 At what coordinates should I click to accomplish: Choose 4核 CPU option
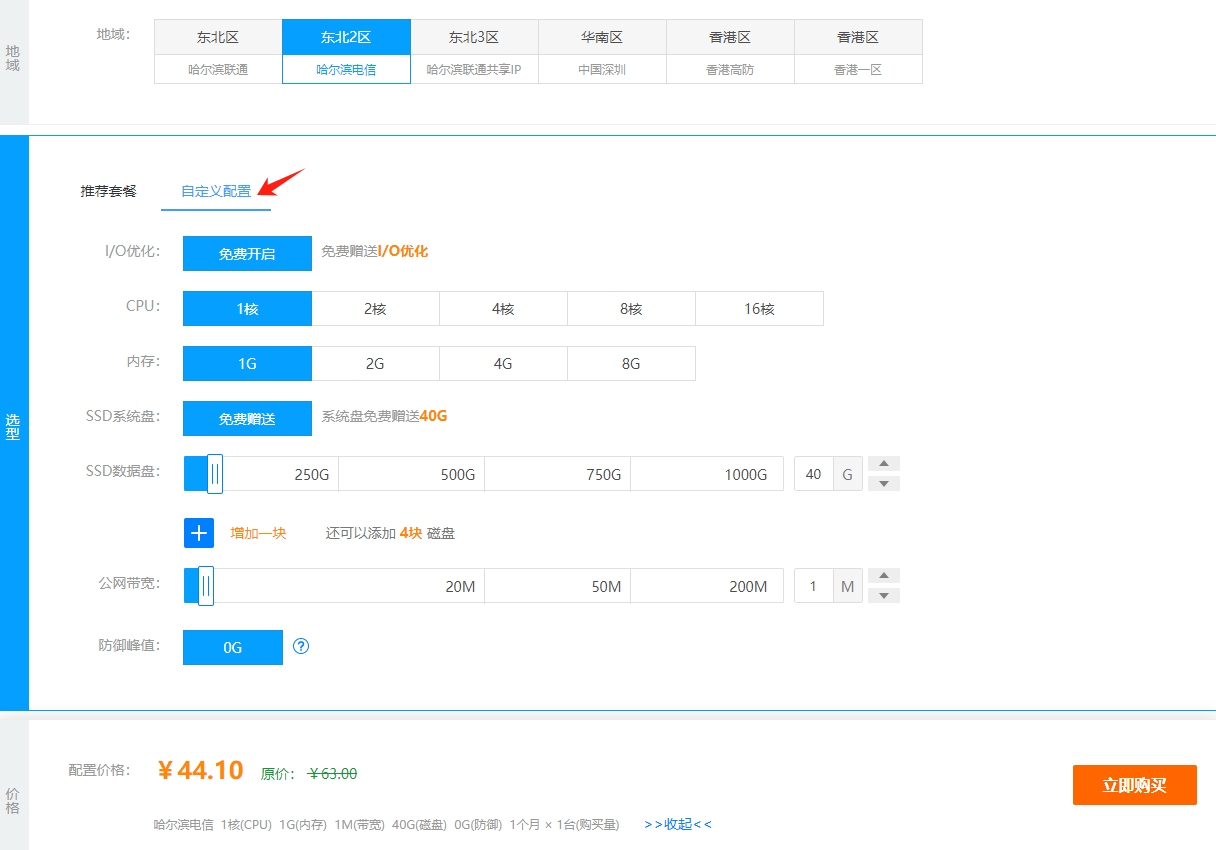(503, 309)
